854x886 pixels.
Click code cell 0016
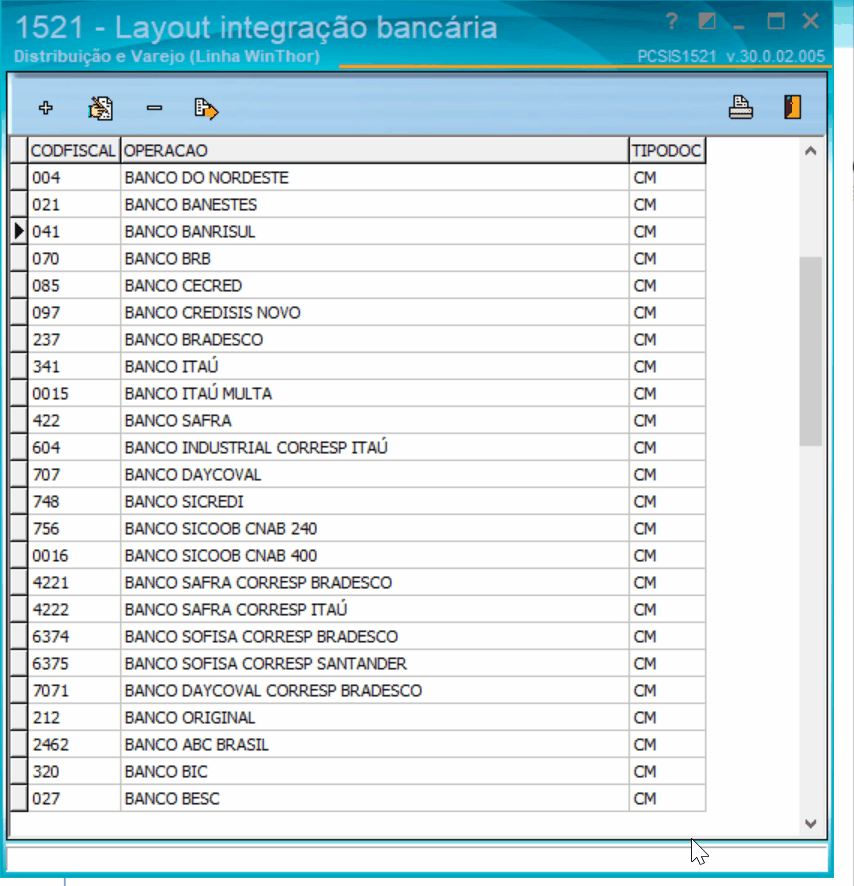[x=74, y=555]
